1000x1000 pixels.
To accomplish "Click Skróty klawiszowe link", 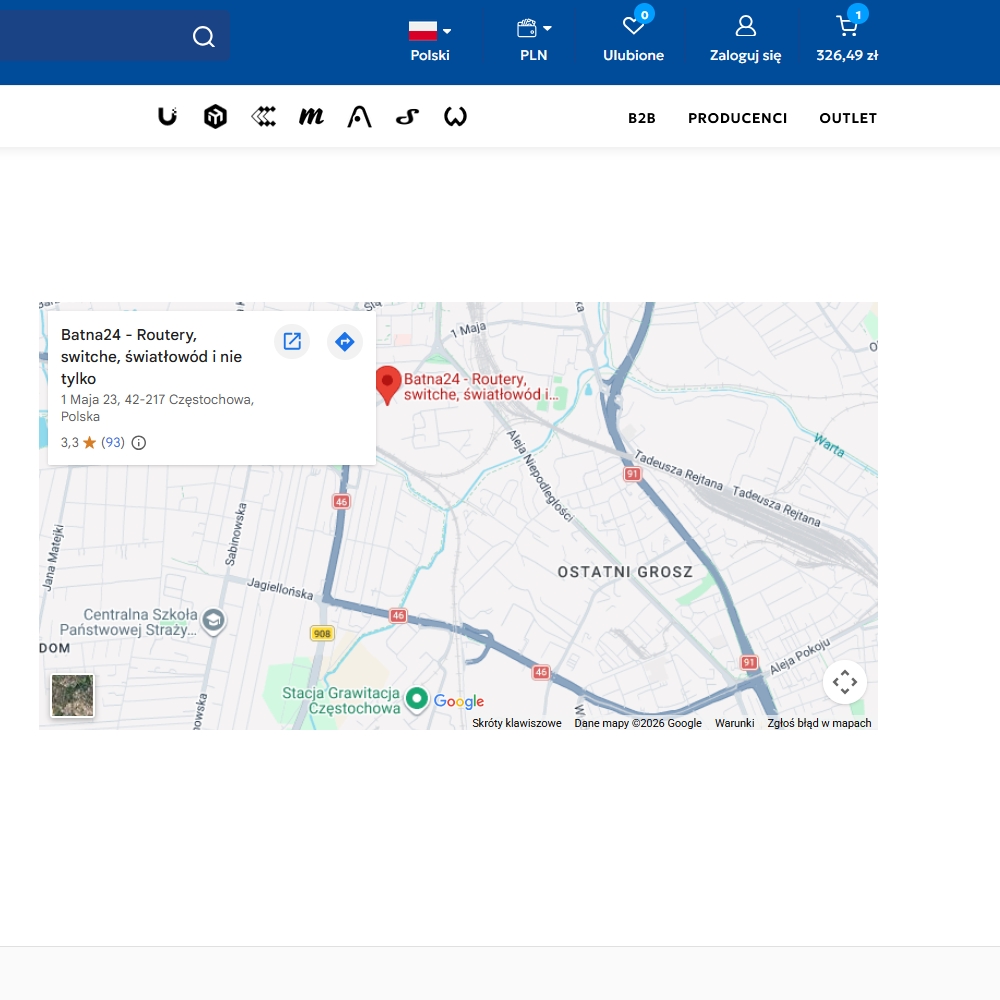I will [517, 723].
